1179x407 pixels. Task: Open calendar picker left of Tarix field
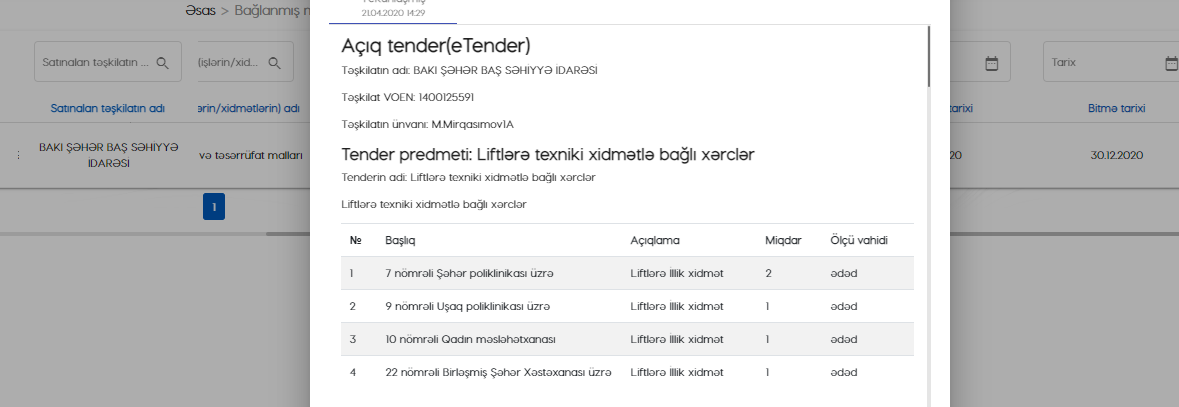click(992, 63)
